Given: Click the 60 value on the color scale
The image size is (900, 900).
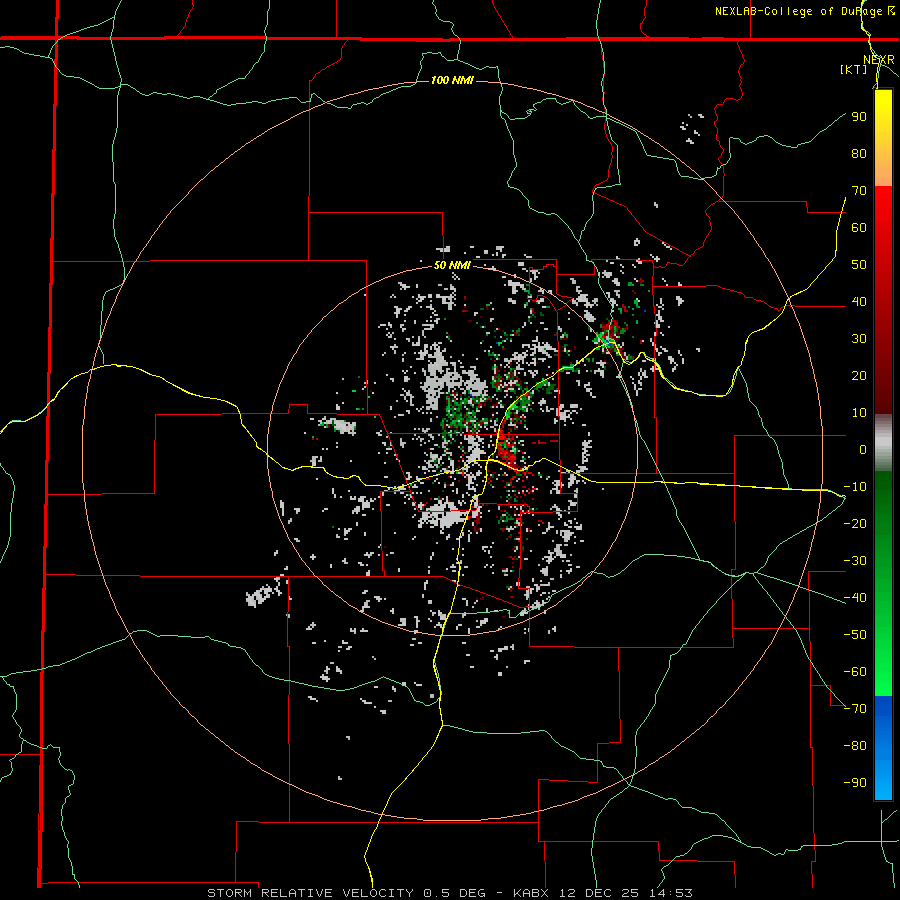Looking at the screenshot, I should tap(859, 228).
